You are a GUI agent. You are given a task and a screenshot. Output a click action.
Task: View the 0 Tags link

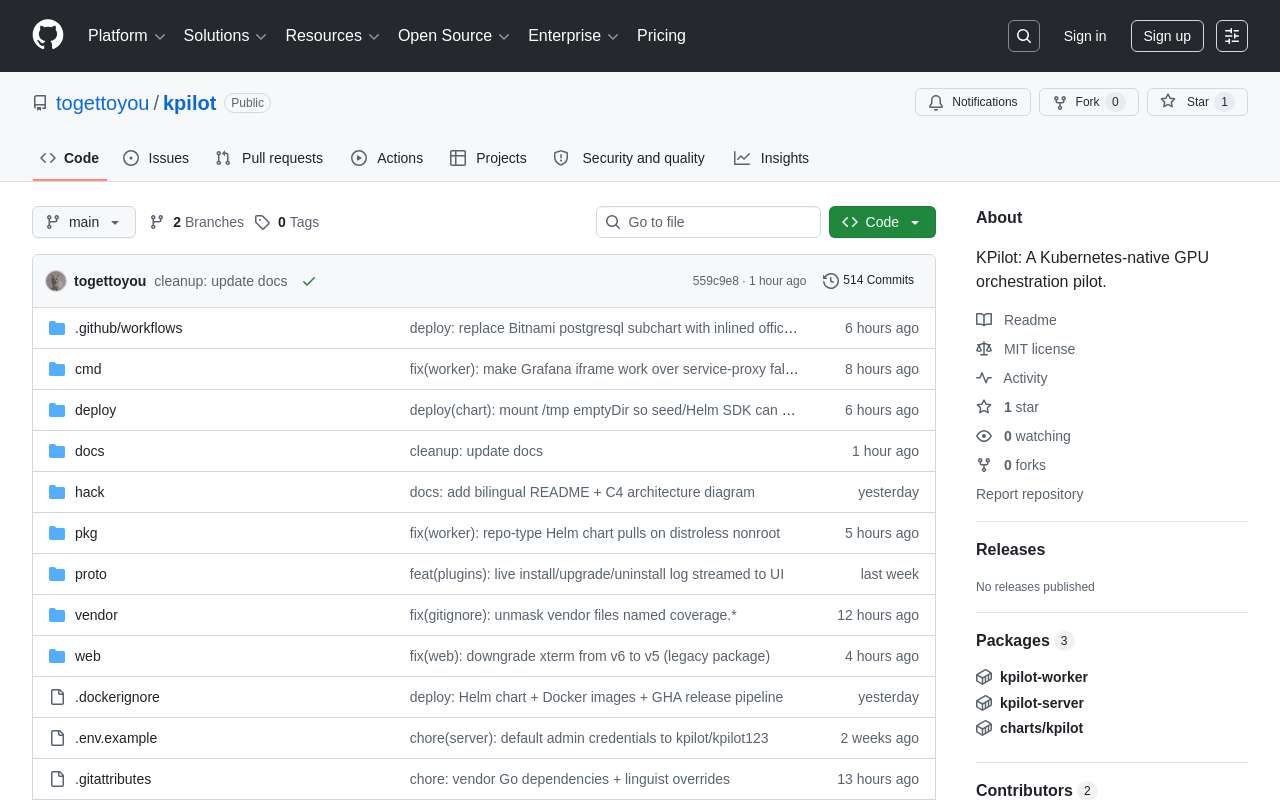point(287,222)
